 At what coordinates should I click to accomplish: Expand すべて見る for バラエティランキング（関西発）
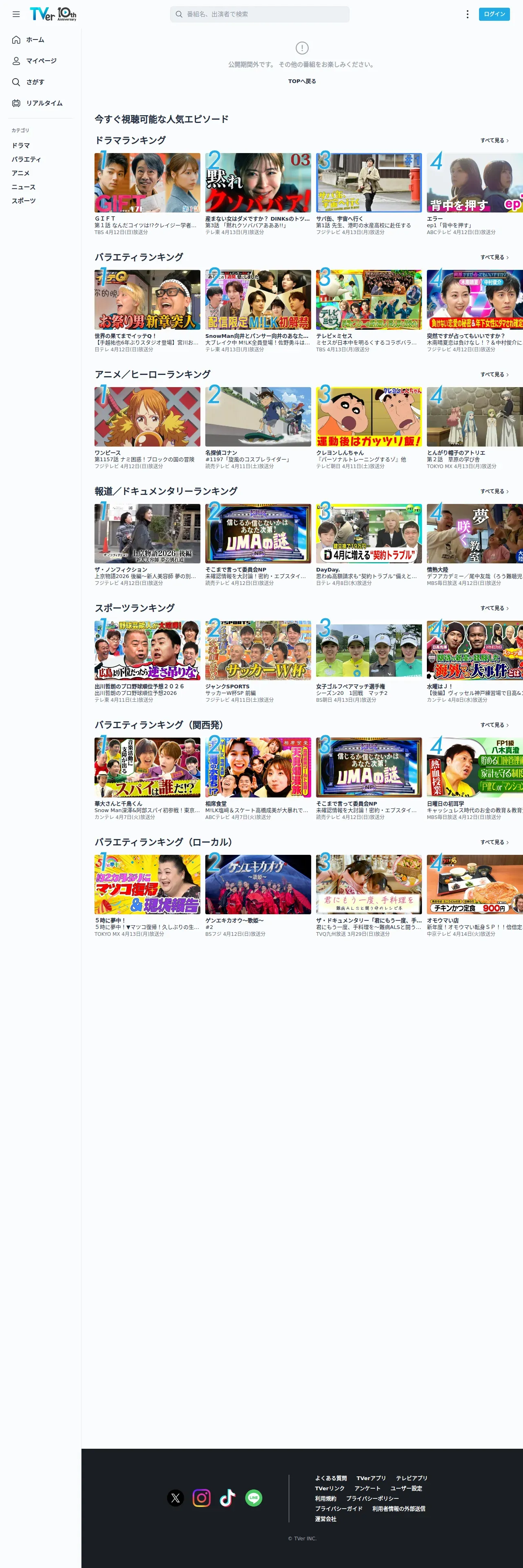[x=494, y=725]
